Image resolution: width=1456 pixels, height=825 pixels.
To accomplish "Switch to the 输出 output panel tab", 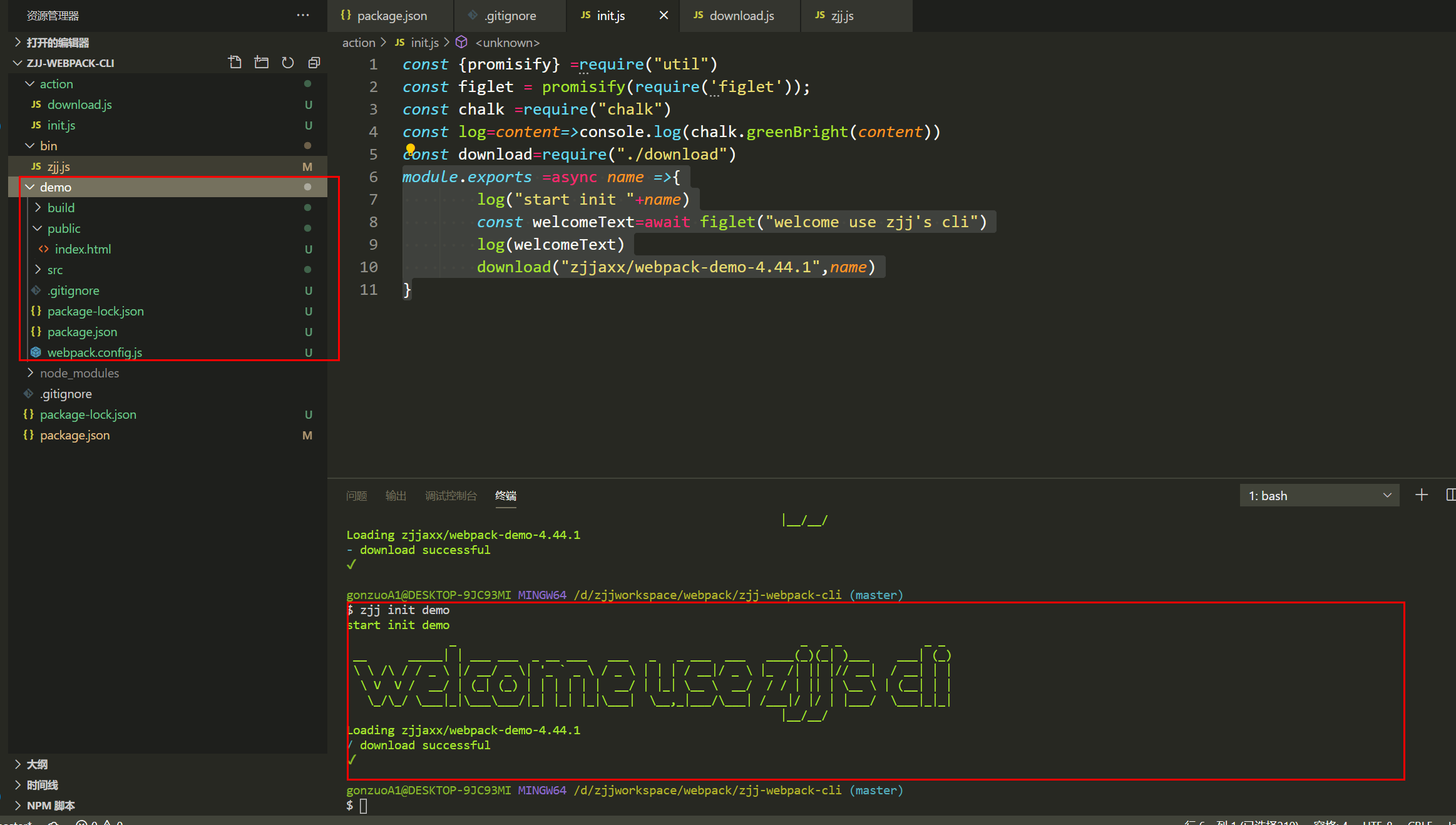I will pos(396,496).
